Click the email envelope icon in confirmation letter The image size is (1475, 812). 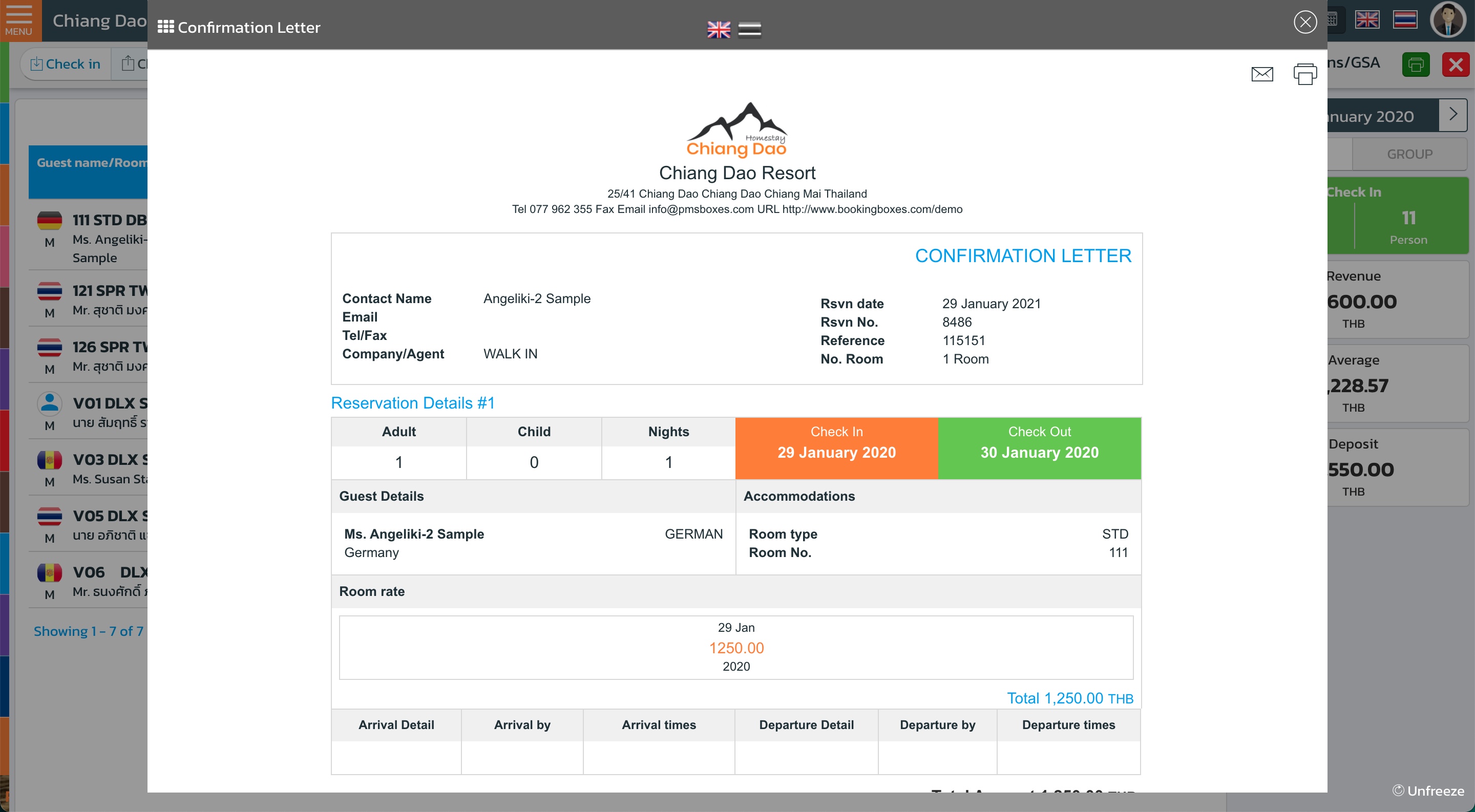pos(1262,74)
